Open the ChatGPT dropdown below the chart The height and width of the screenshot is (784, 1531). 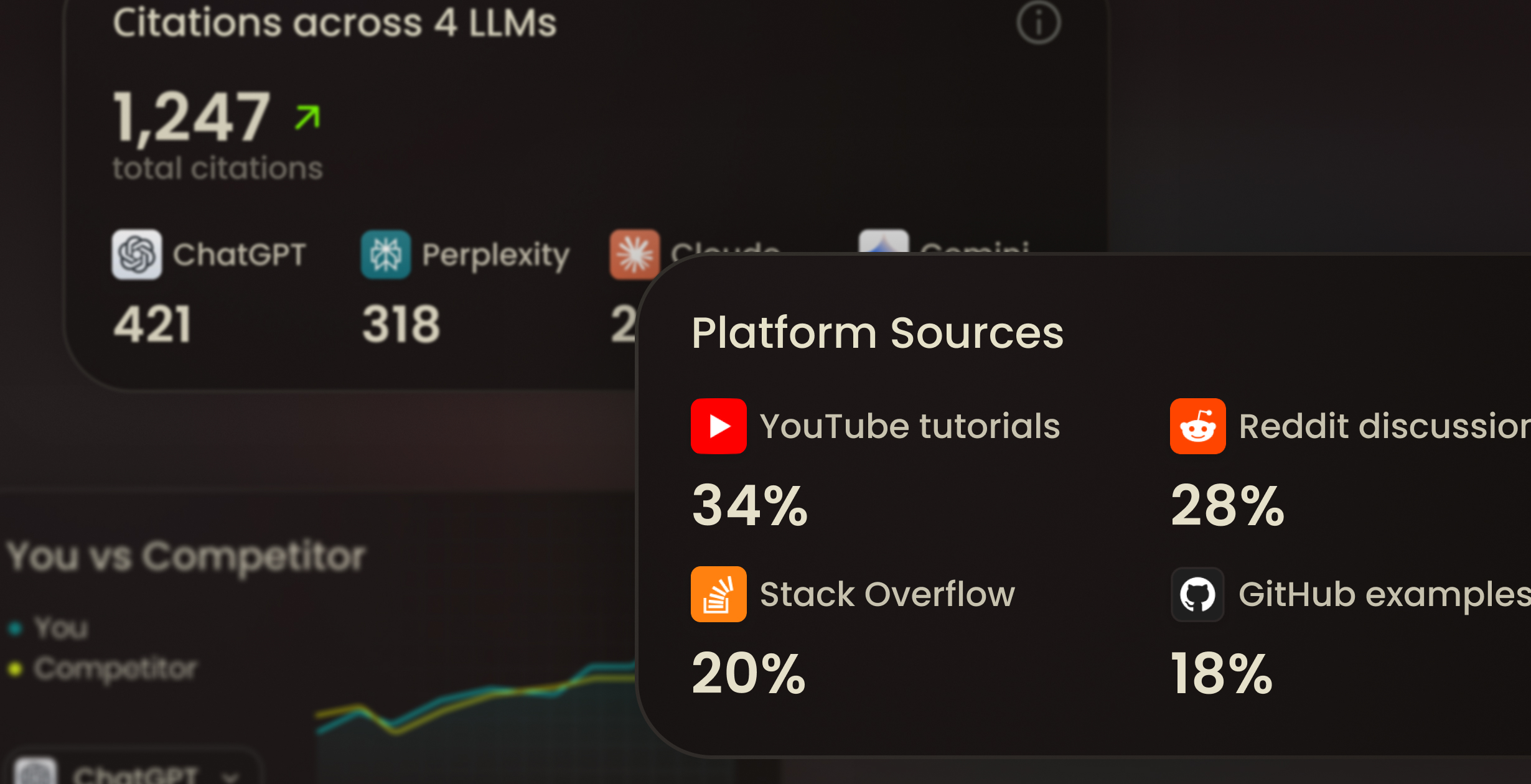coord(134,774)
